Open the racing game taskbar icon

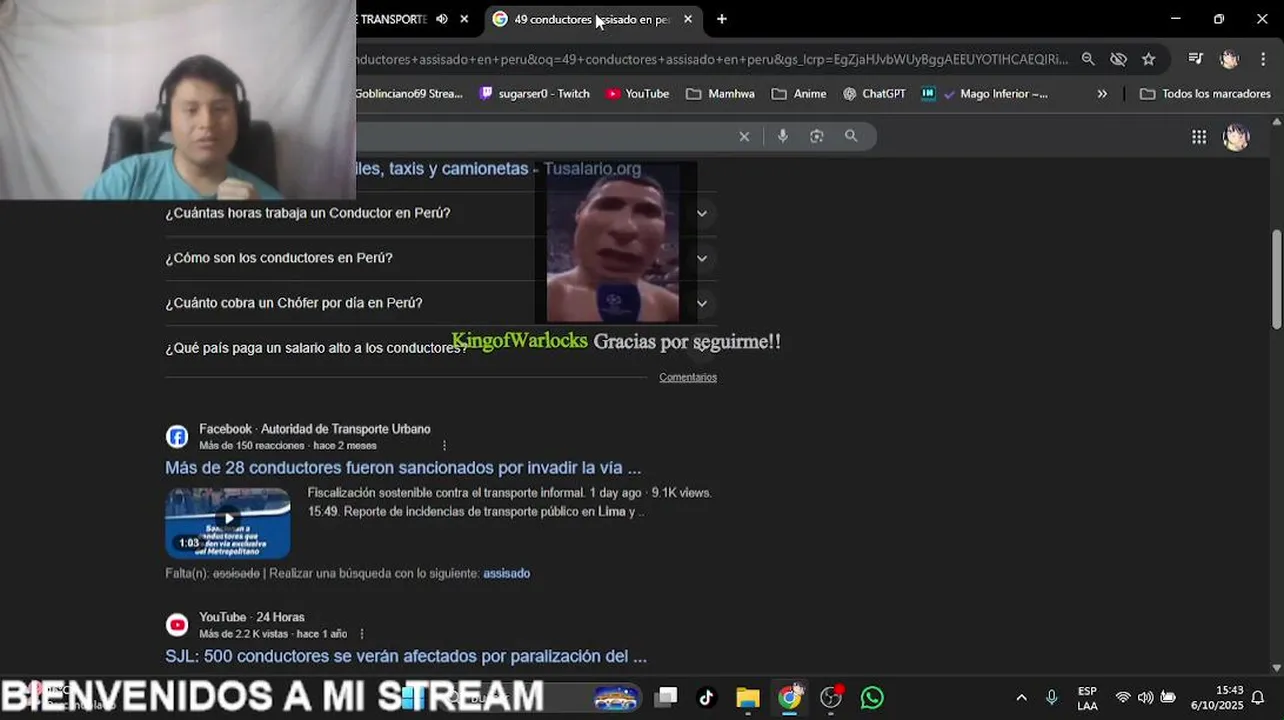coord(616,697)
